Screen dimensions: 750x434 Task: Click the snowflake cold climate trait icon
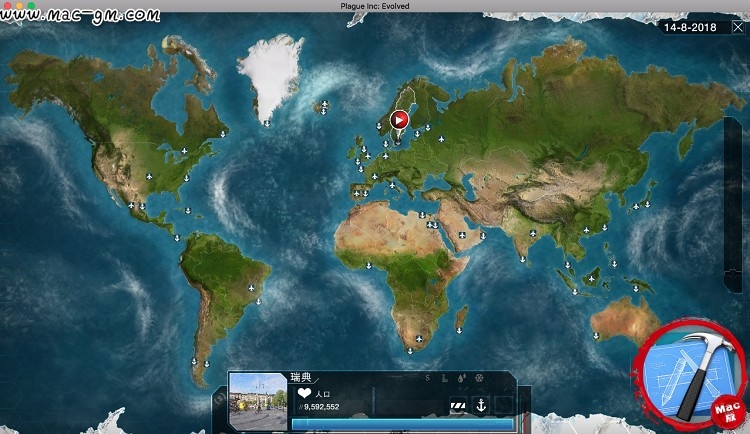[x=479, y=378]
